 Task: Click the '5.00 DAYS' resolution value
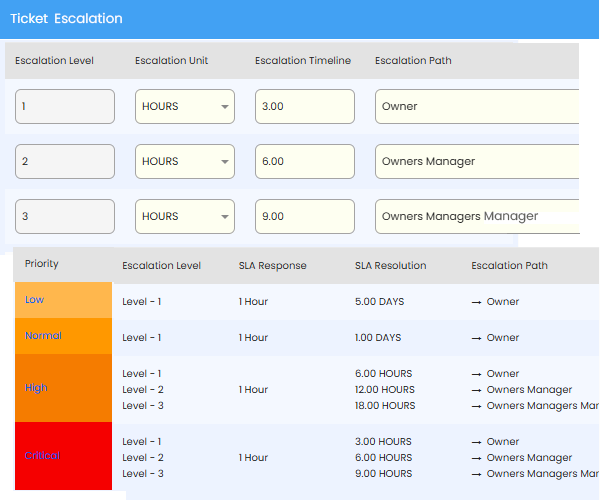point(380,301)
